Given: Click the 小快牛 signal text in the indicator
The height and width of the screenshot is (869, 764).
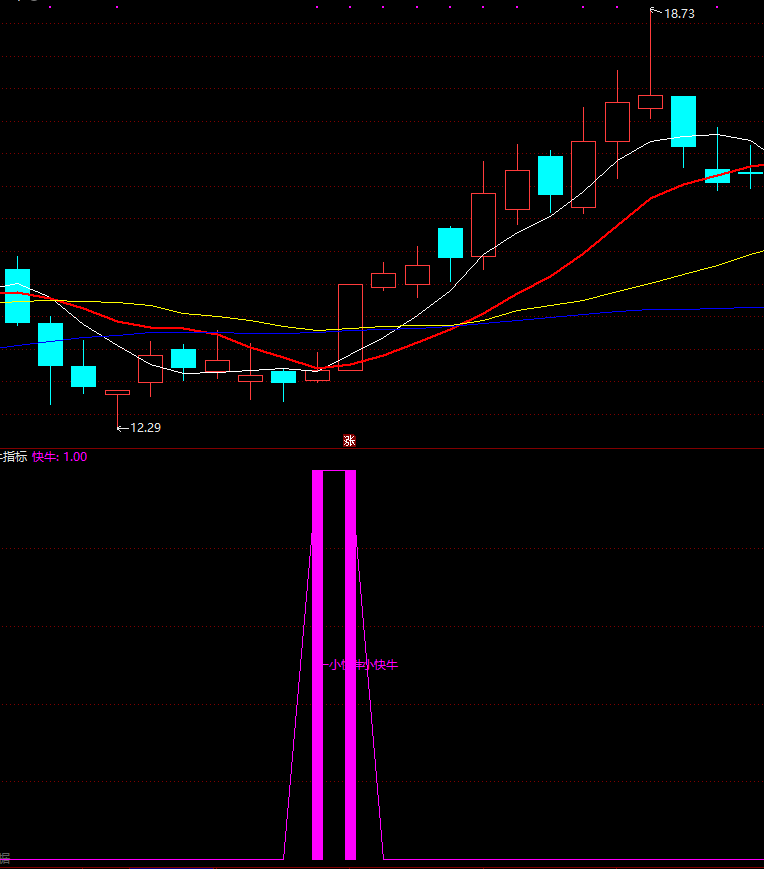Looking at the screenshot, I should pos(380,664).
